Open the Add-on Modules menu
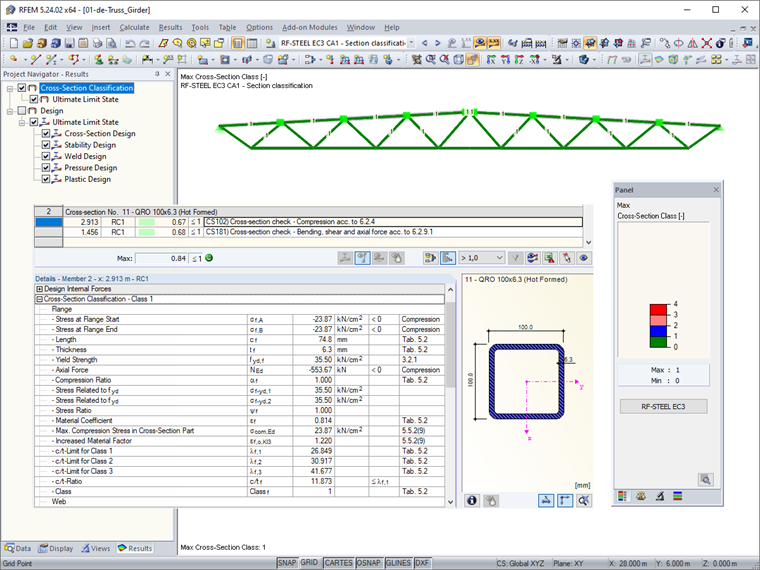This screenshot has width=760, height=570. pyautogui.click(x=310, y=28)
